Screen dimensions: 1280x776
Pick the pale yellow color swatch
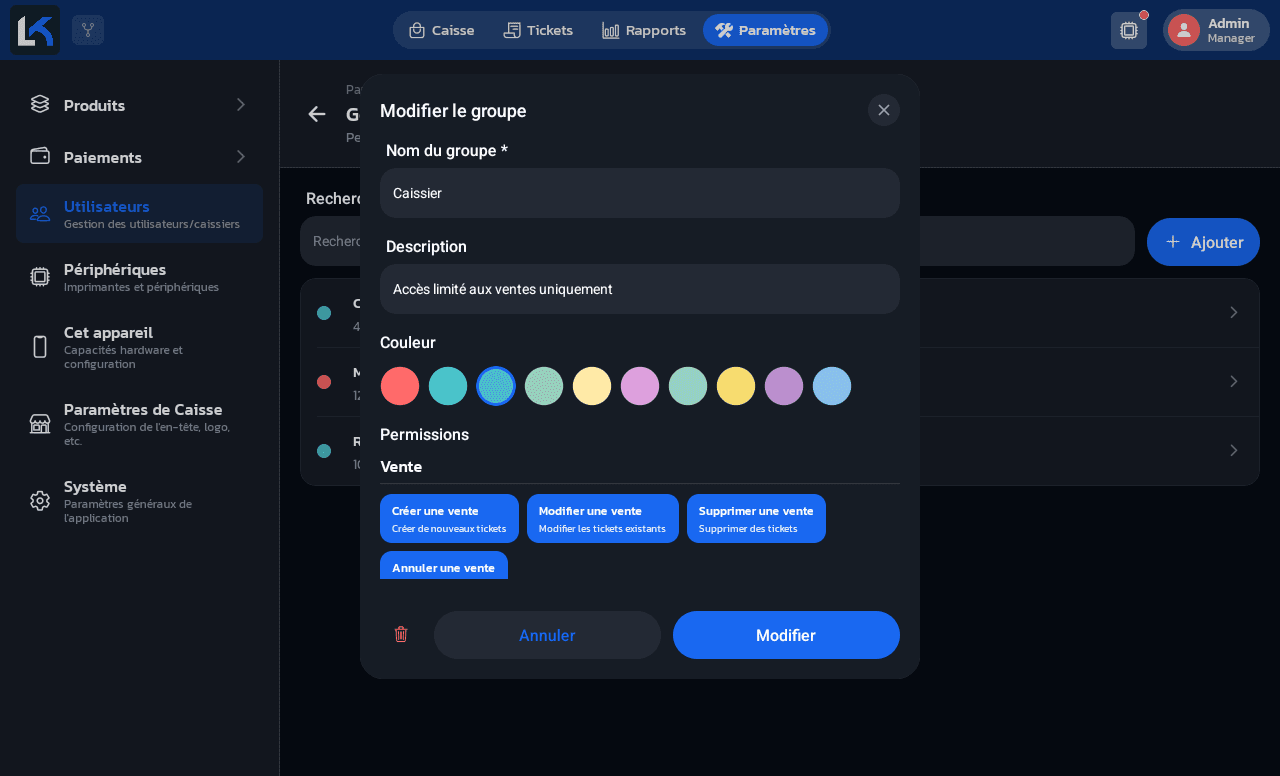click(x=592, y=386)
